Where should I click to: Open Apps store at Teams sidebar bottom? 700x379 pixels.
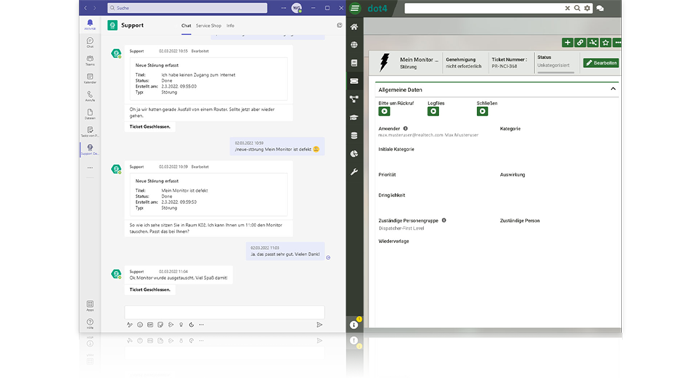coord(90,306)
